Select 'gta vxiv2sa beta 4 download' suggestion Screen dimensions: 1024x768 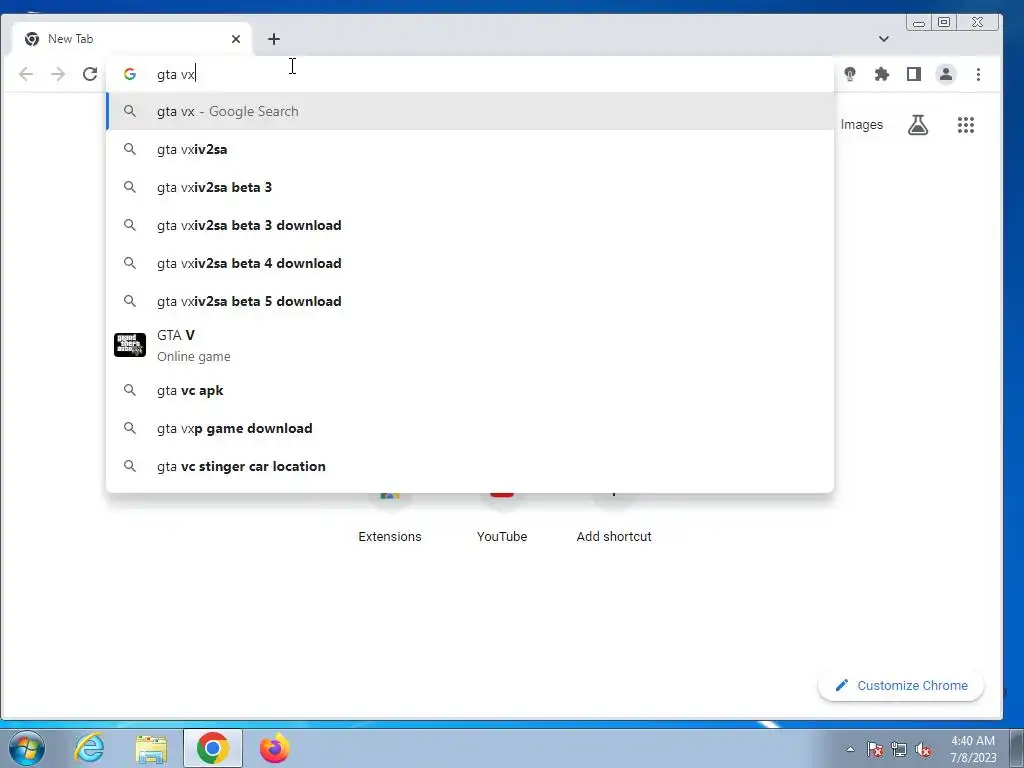click(470, 263)
